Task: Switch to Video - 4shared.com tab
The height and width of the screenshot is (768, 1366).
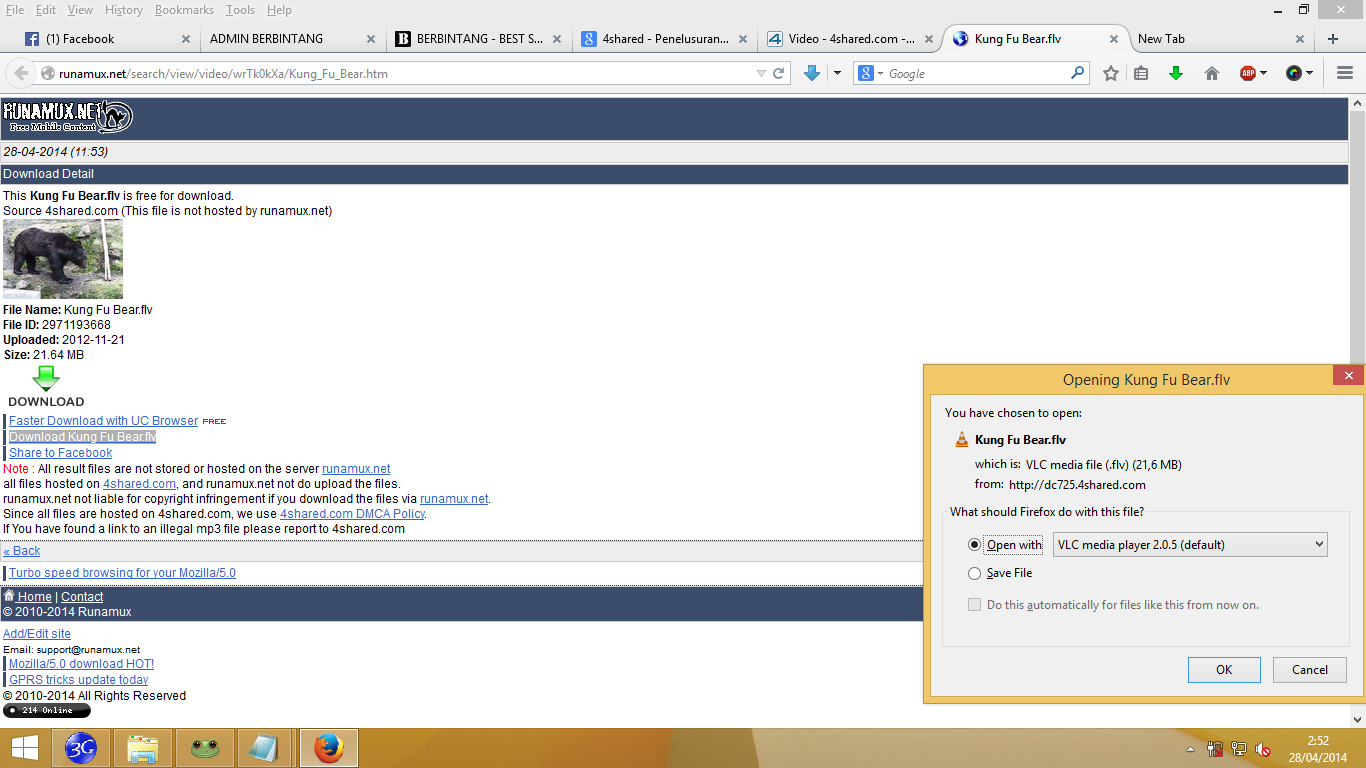Action: (x=851, y=39)
